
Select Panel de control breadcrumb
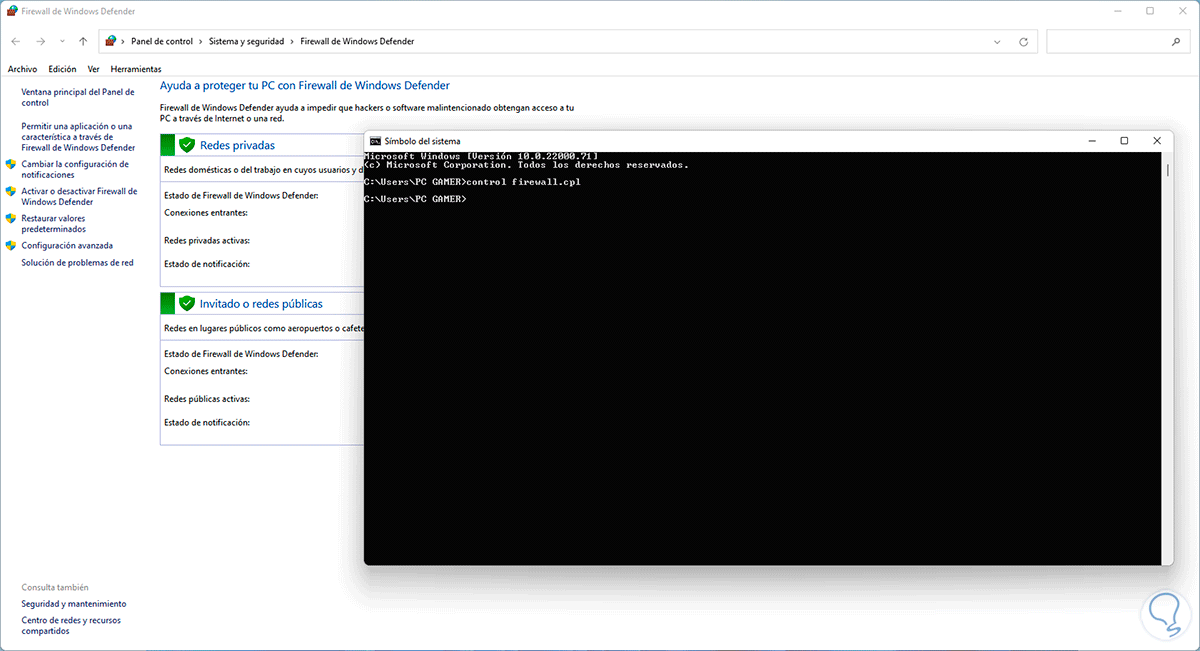(162, 42)
